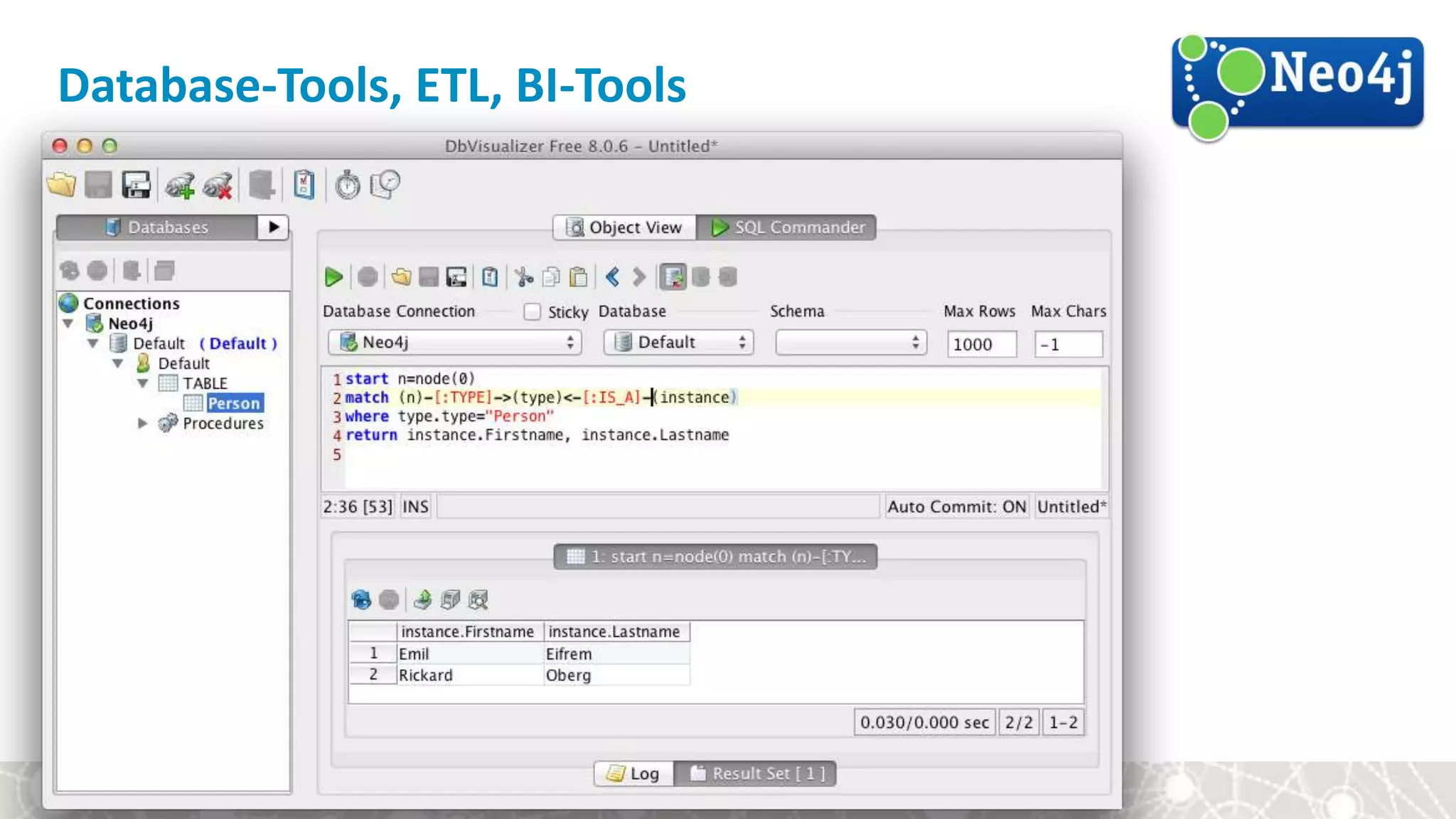Screen dimensions: 1456x819
Task: Click INS insert mode indicator
Action: coord(415,507)
